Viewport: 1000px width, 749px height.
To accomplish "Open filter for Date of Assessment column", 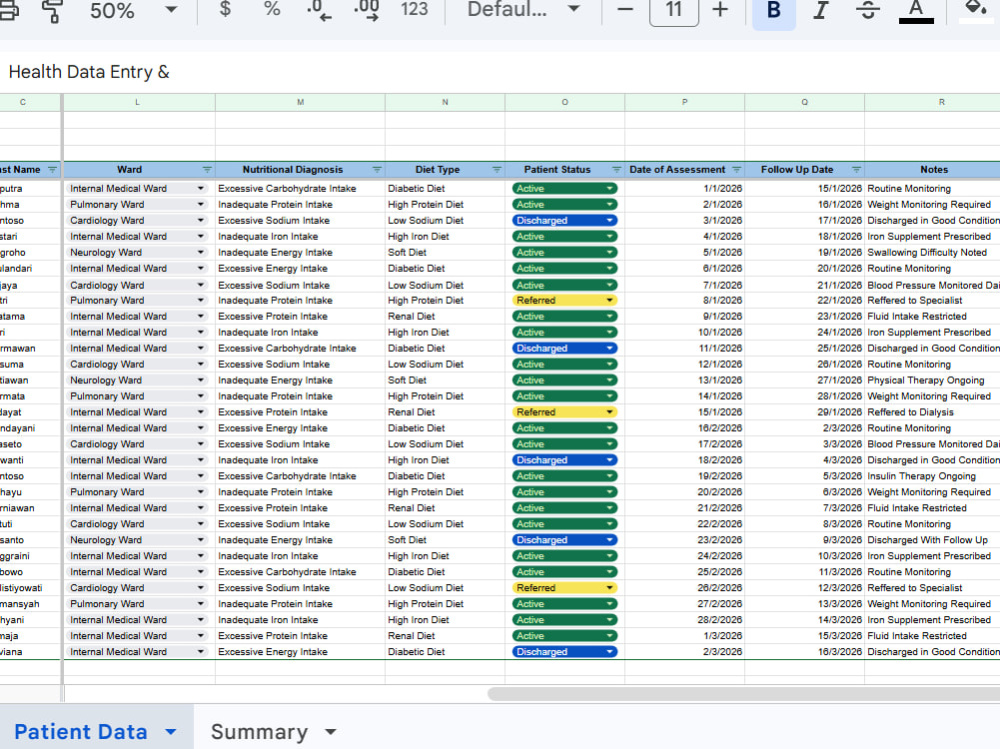I will 737,170.
